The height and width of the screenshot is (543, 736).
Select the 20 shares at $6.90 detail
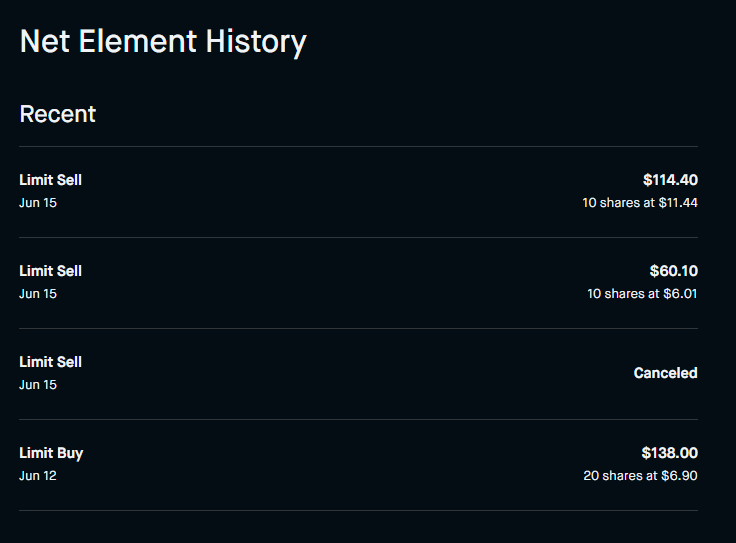640,476
